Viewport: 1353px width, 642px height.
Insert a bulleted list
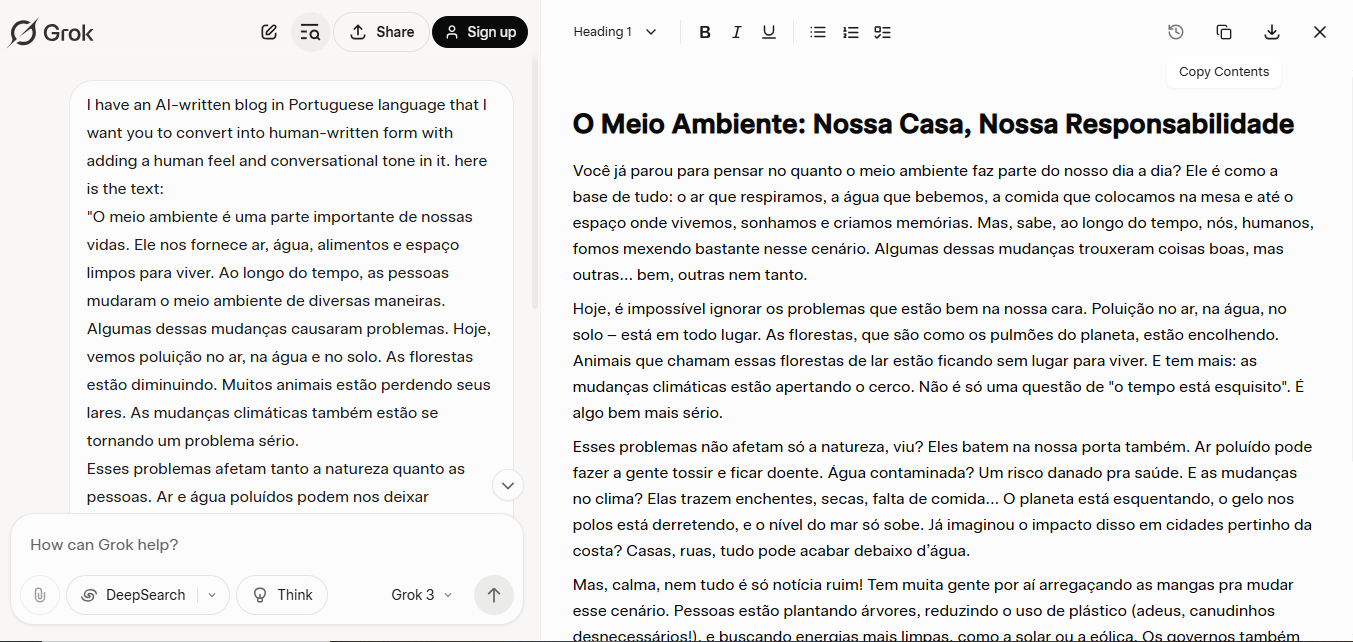coord(818,32)
